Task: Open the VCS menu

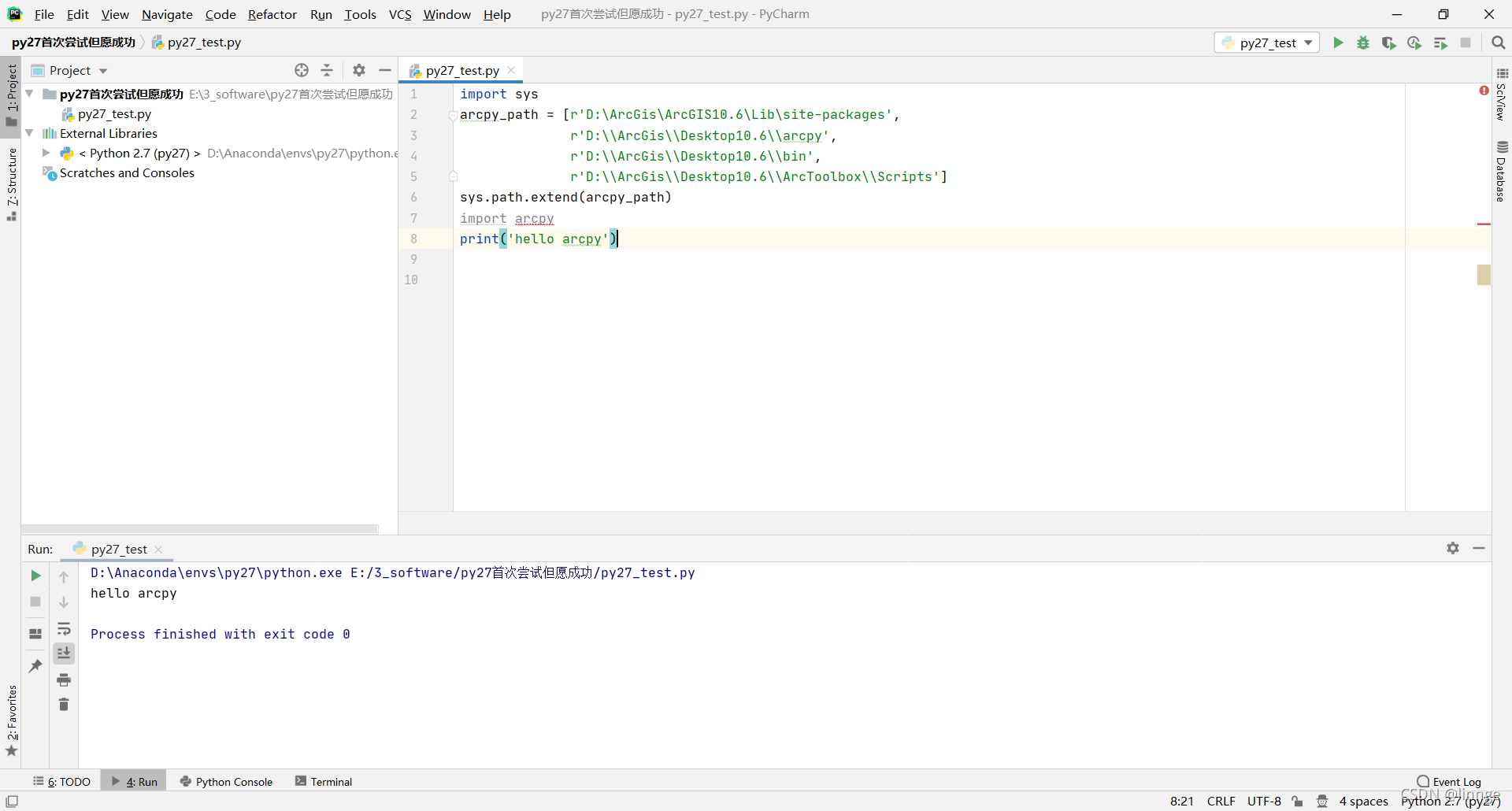Action: [400, 14]
